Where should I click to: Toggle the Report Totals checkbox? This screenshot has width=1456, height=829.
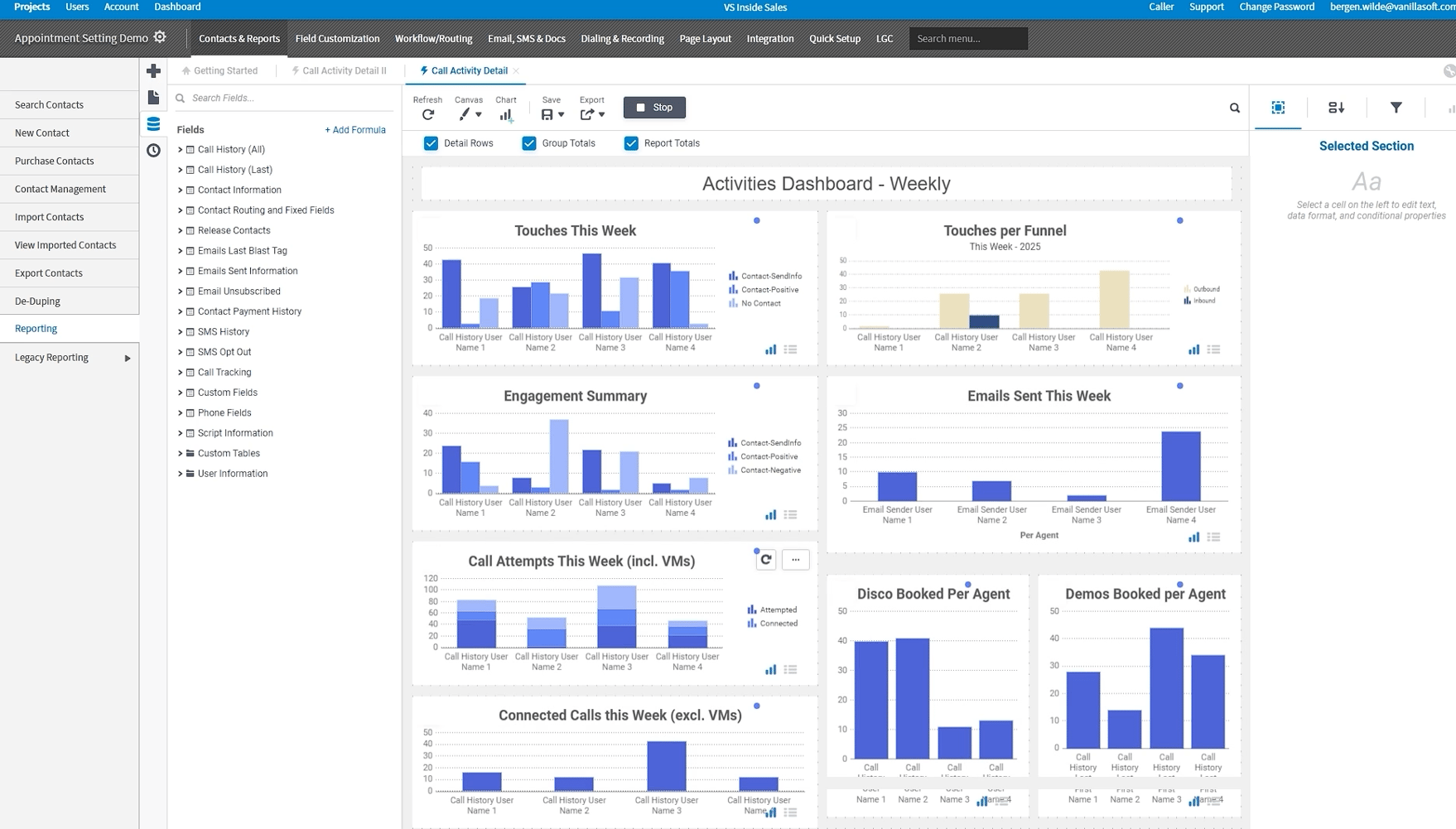[x=631, y=143]
